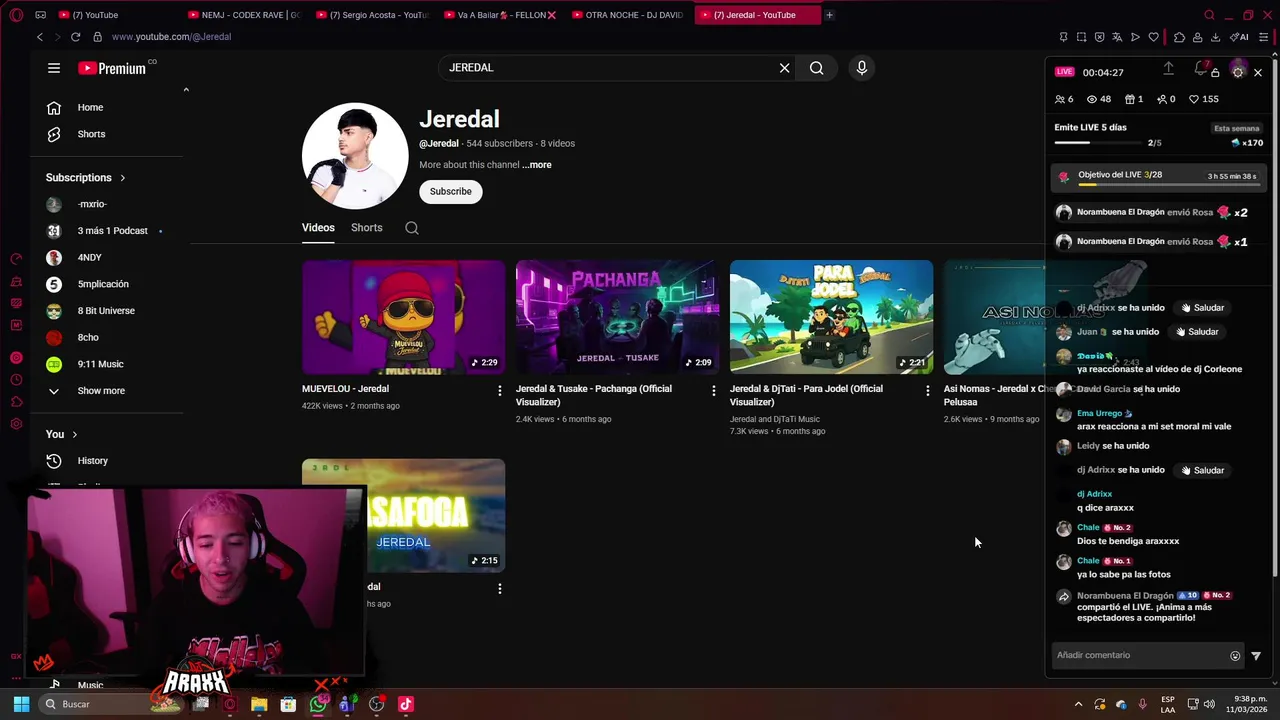Open the YouTube hamburger guide menu
Screen dimensions: 1280x720
54,68
